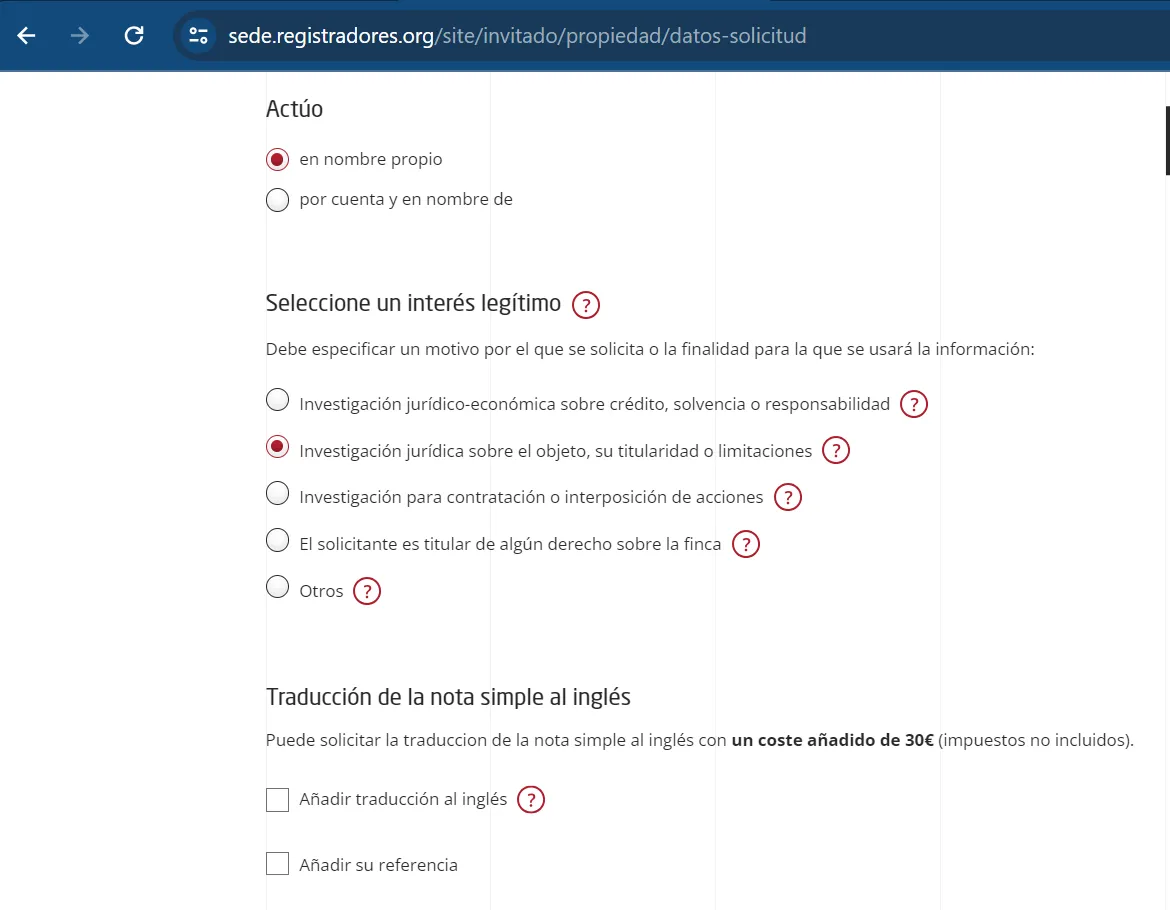Show help for interposición de acciones option
The height and width of the screenshot is (910, 1170).
point(788,497)
